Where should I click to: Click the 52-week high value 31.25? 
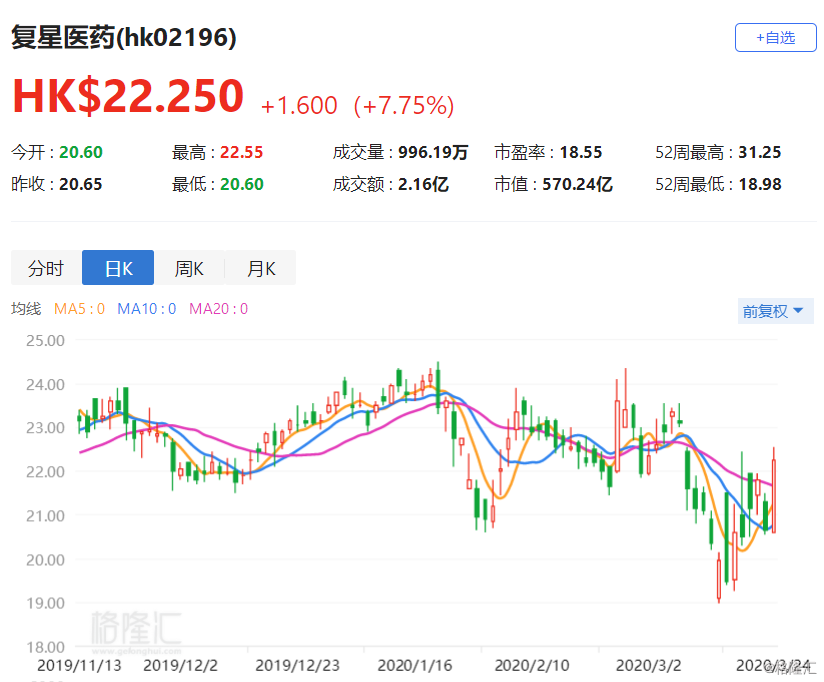coord(760,152)
